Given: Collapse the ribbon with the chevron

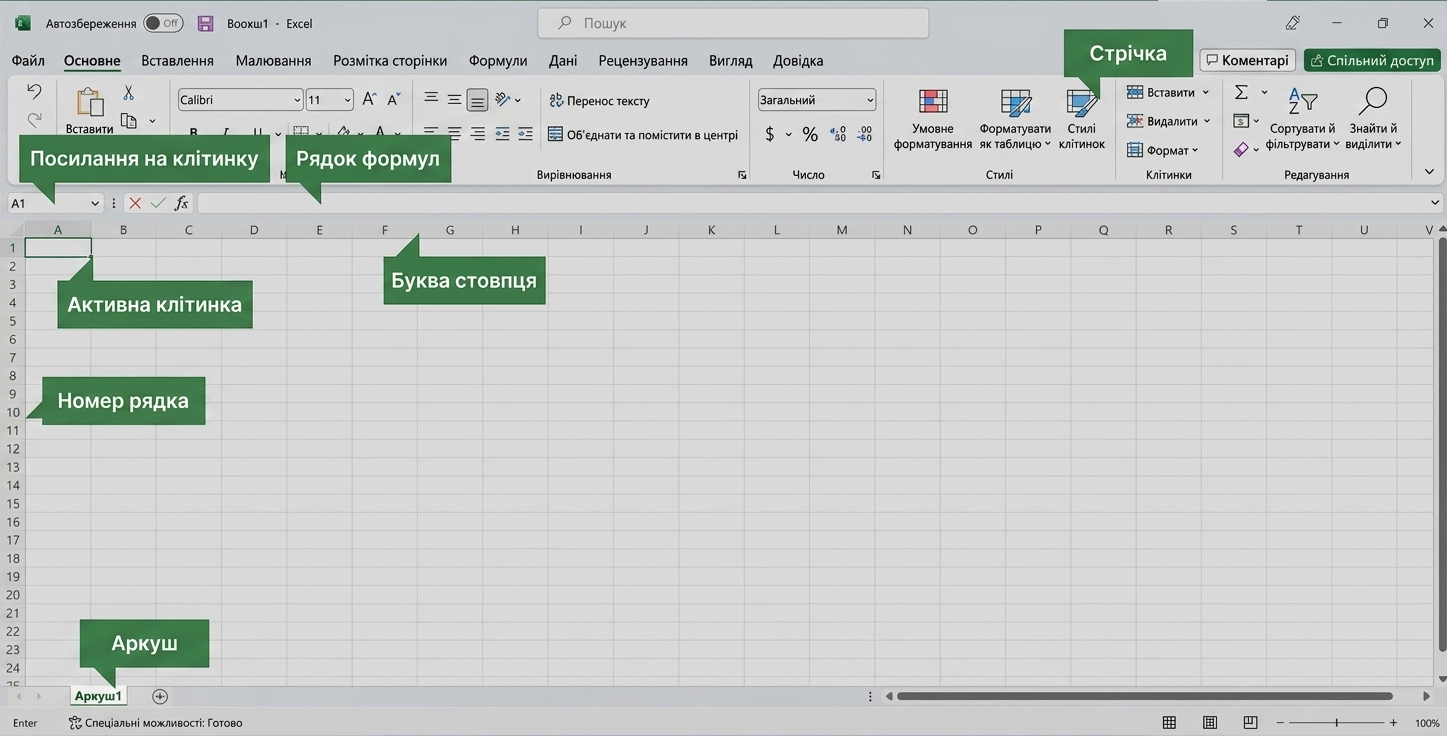Looking at the screenshot, I should [1429, 172].
